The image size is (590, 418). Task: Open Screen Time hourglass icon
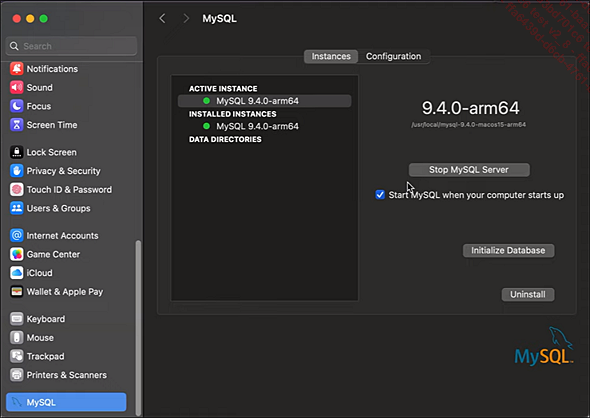pyautogui.click(x=17, y=125)
